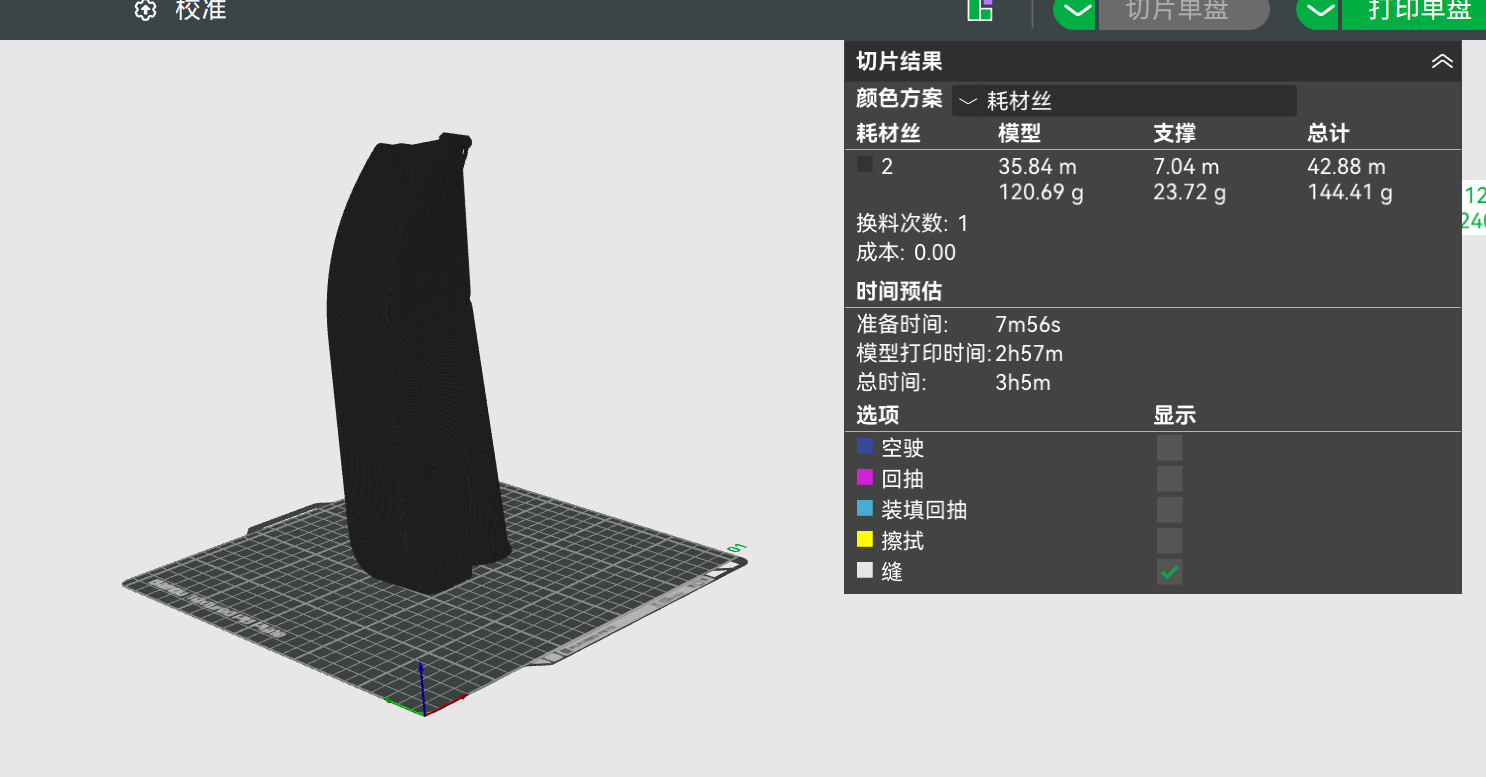Viewport: 1486px width, 777px height.
Task: Click the 支撑 column header
Action: tap(1175, 133)
